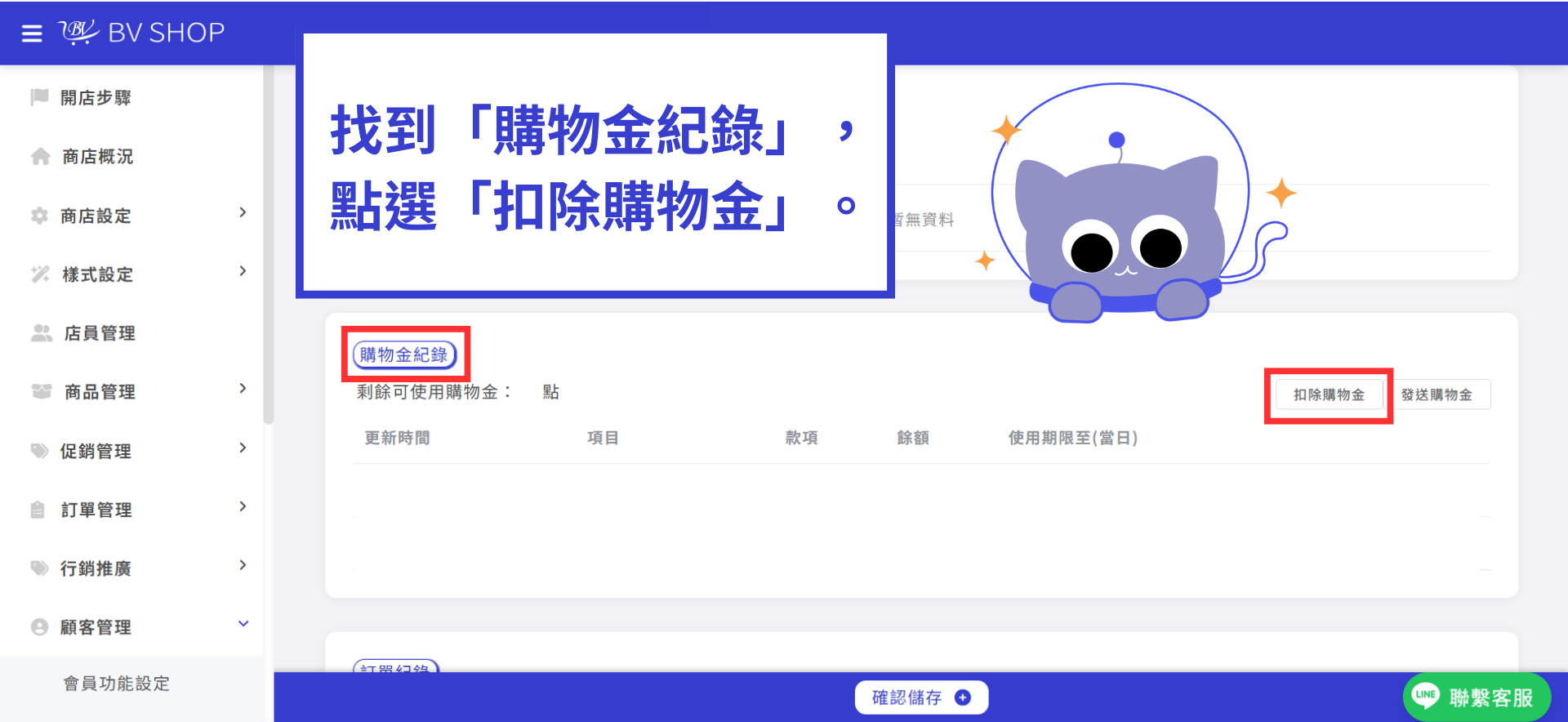Click the sidebar vertical scrollbar
The width and height of the screenshot is (1568, 722).
click(x=268, y=245)
